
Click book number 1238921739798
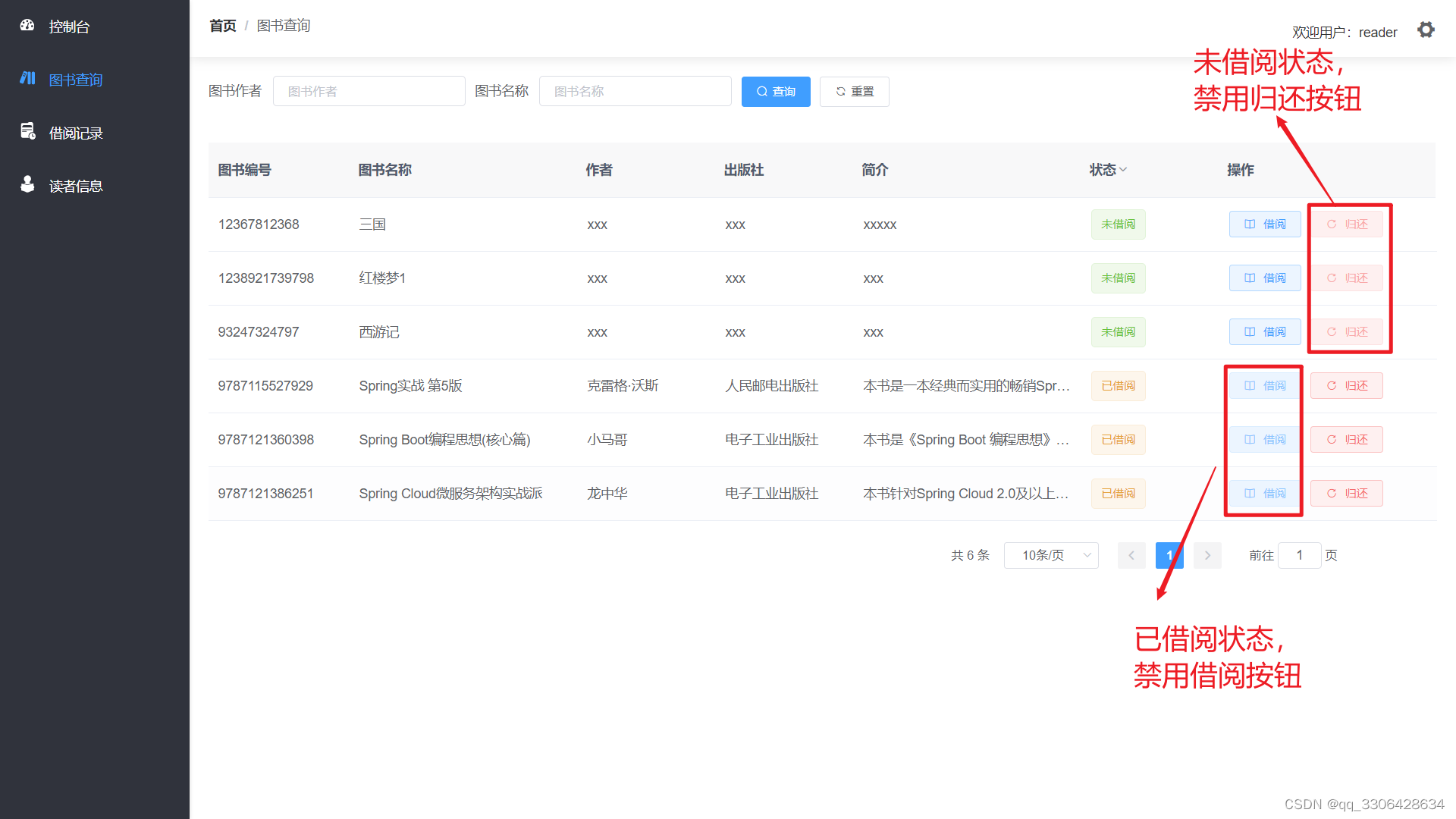coord(266,278)
